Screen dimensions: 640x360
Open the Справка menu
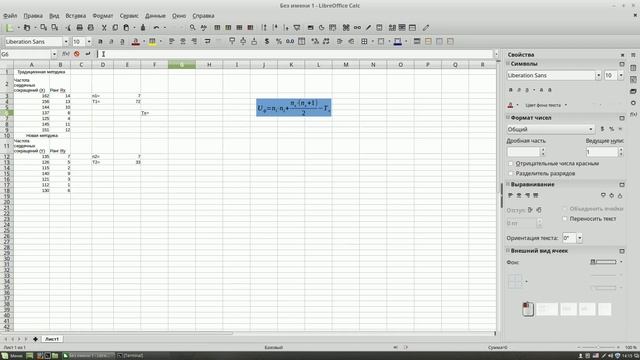[203, 16]
